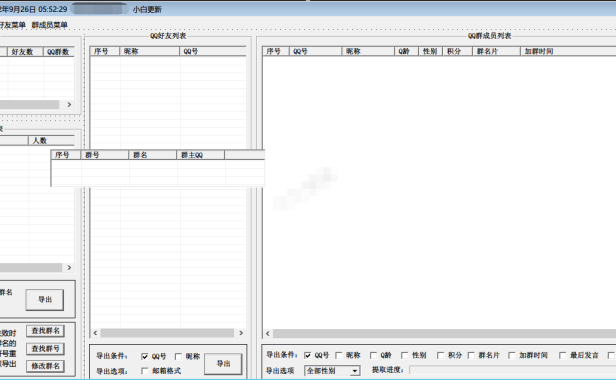
Task: Click the 导出 button in friend list export panel
Action: 223,364
